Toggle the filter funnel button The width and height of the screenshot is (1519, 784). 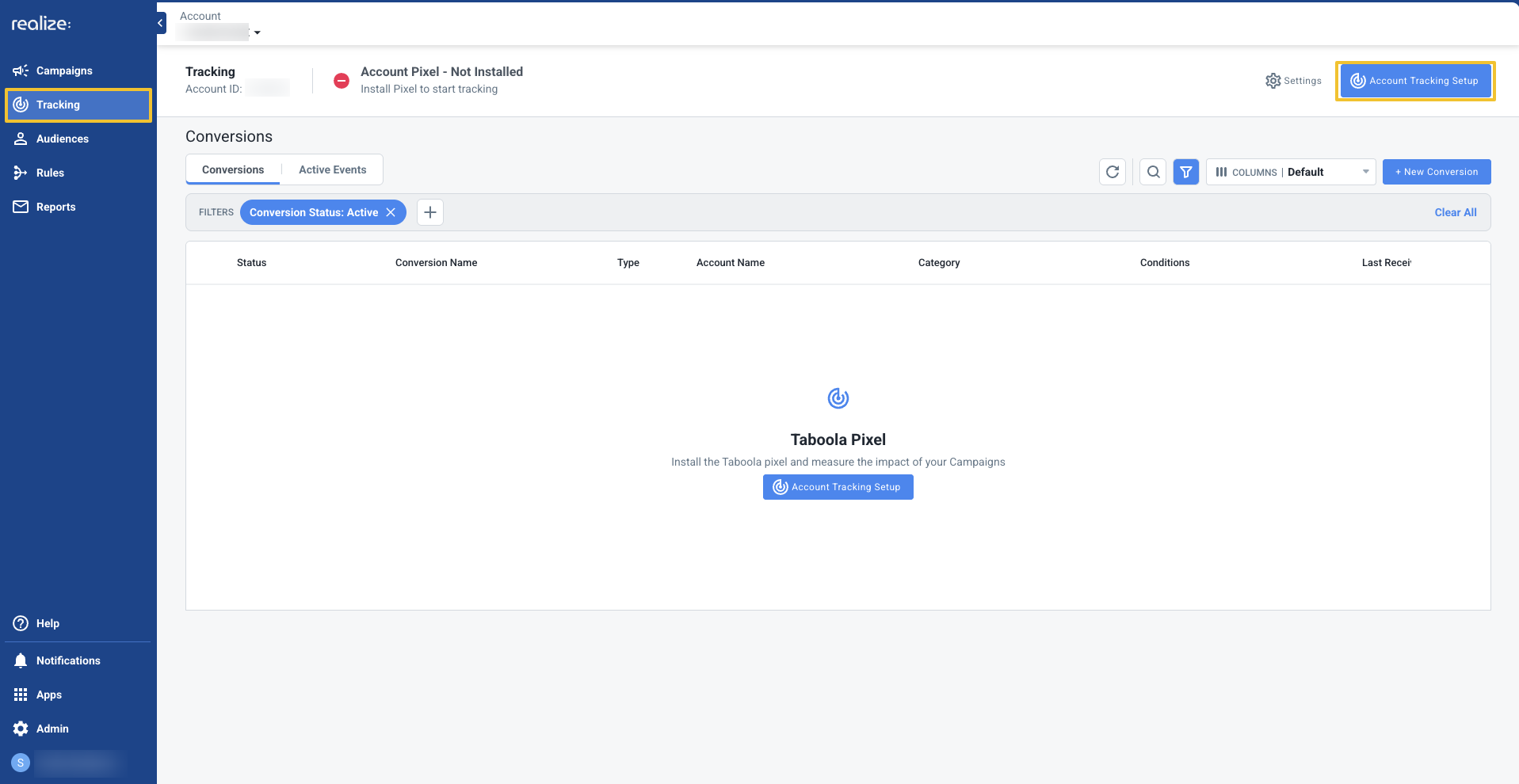click(x=1186, y=172)
